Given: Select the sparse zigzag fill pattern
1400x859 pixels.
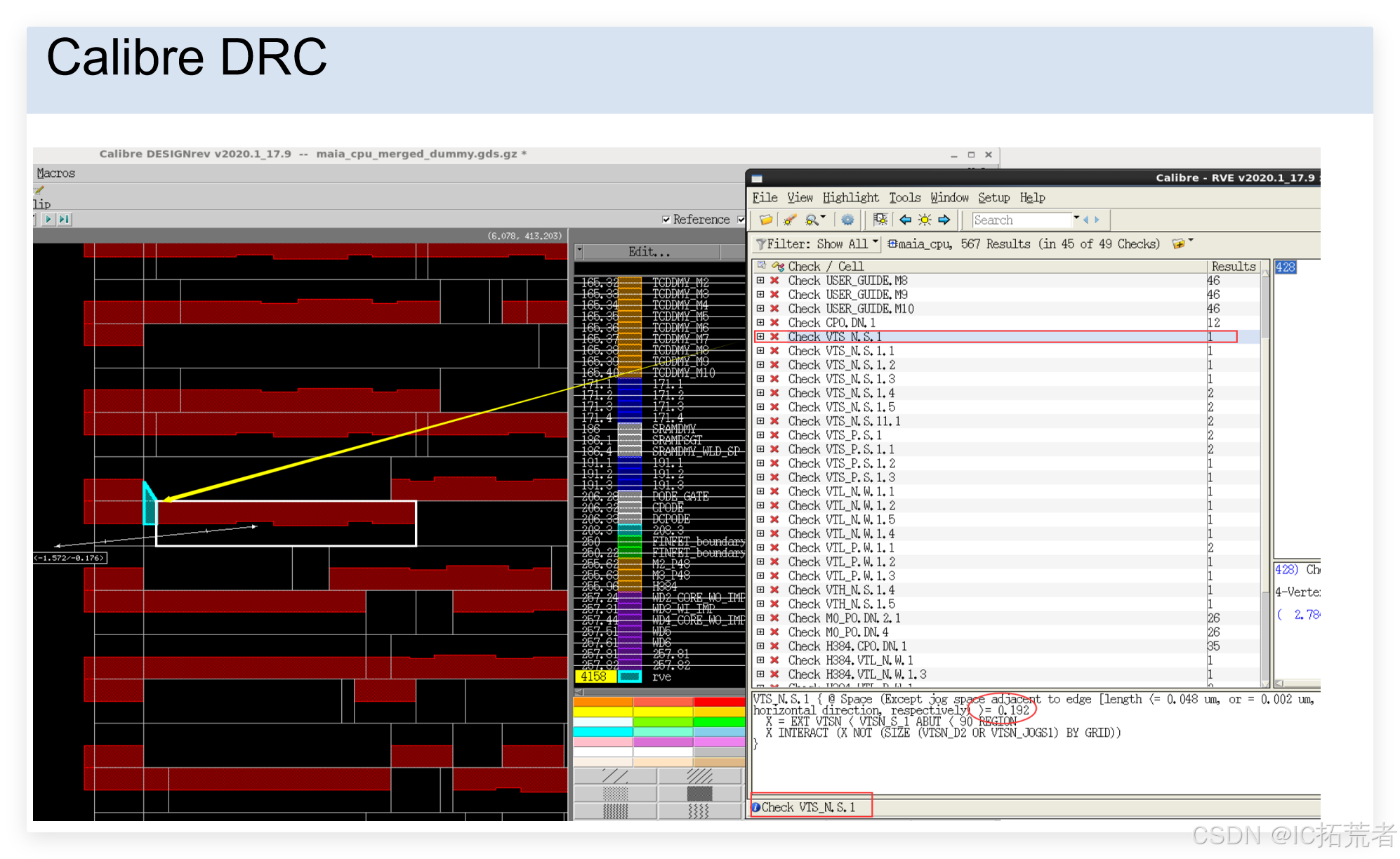Looking at the screenshot, I should tap(699, 811).
